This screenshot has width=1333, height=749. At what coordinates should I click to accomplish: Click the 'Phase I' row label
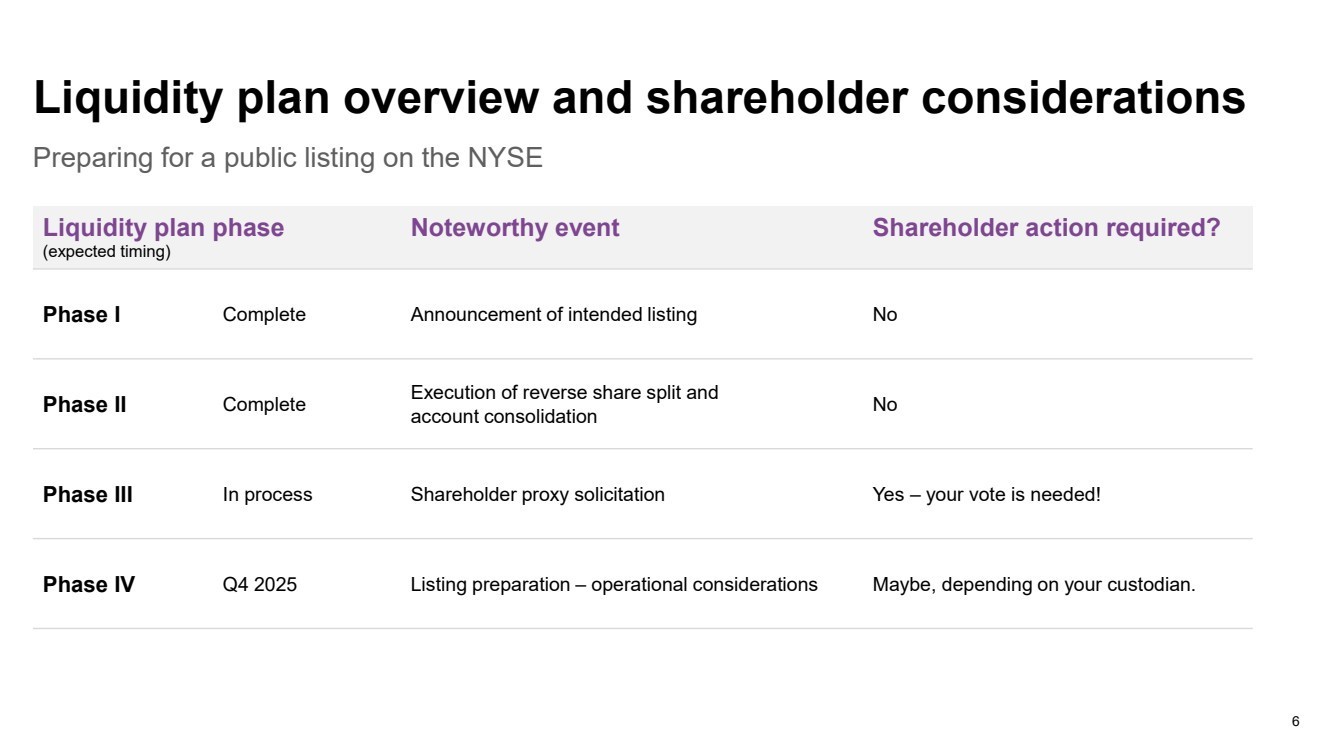point(82,315)
